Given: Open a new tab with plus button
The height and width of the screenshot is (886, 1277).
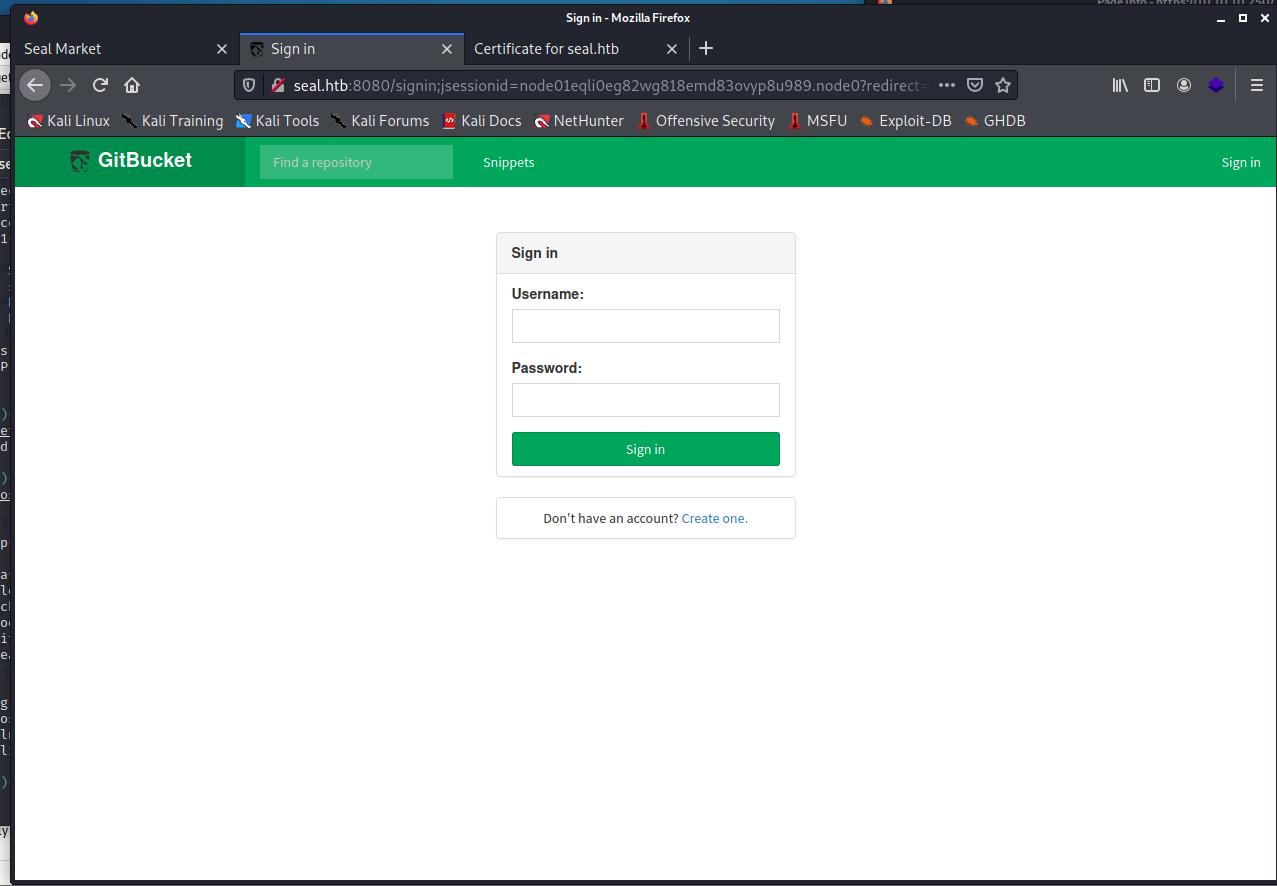Looking at the screenshot, I should click(x=706, y=48).
